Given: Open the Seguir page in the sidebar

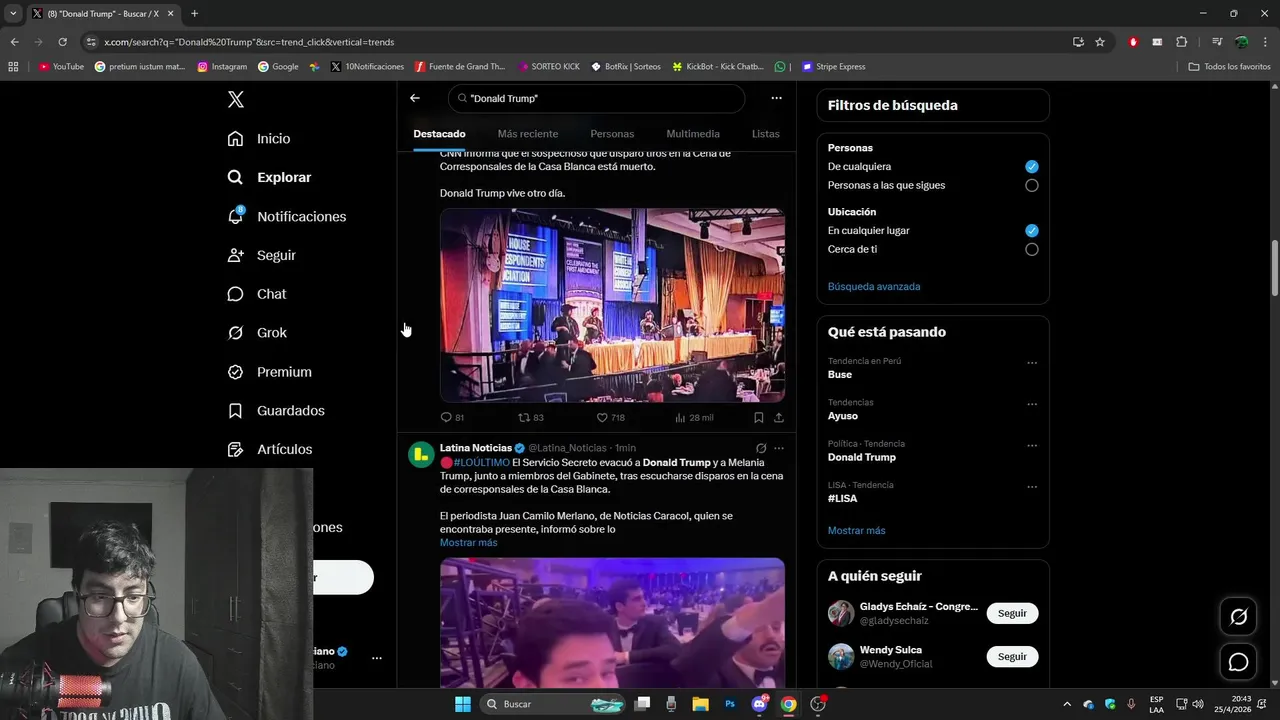Looking at the screenshot, I should tap(261, 255).
